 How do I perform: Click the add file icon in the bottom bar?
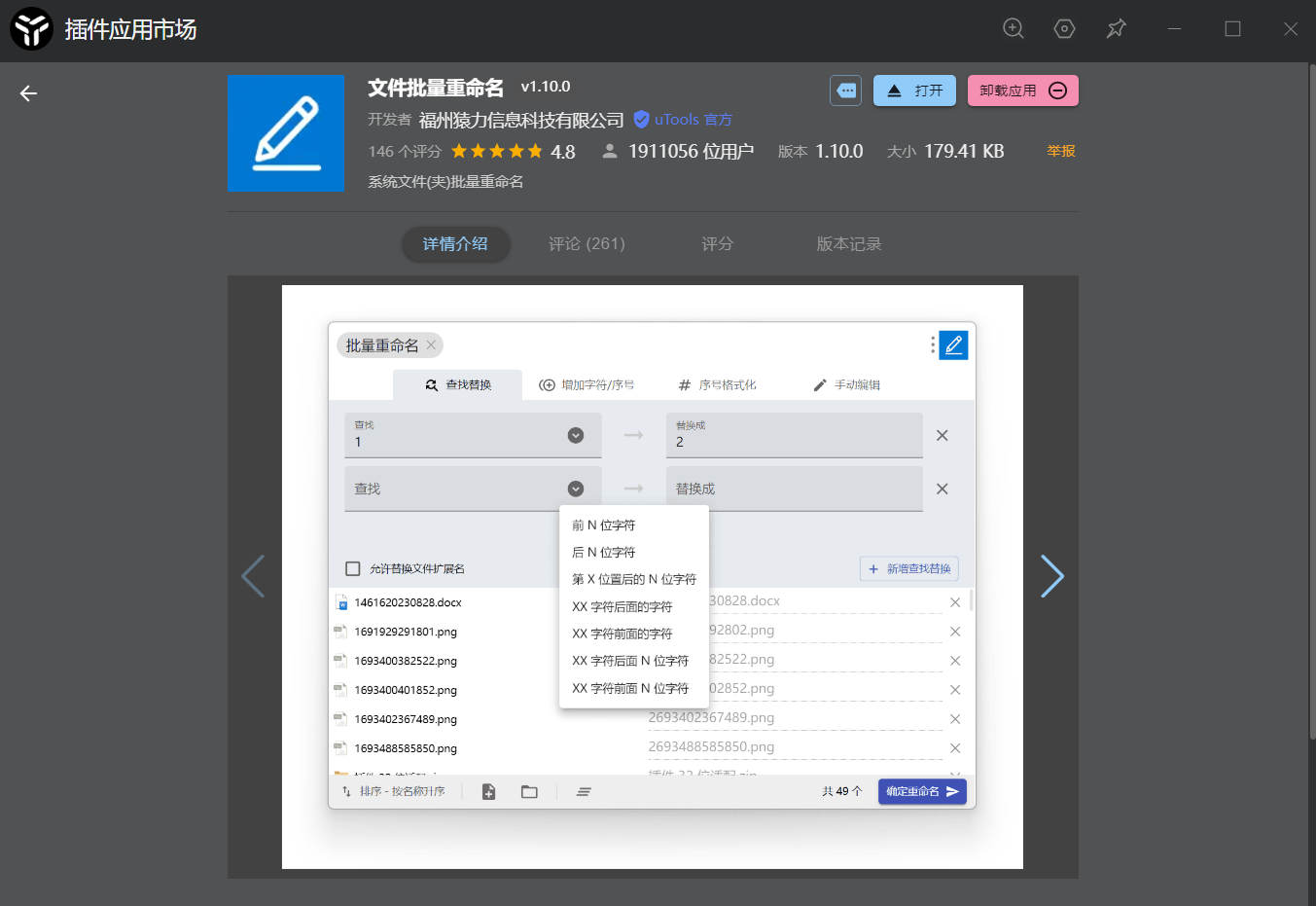488,791
